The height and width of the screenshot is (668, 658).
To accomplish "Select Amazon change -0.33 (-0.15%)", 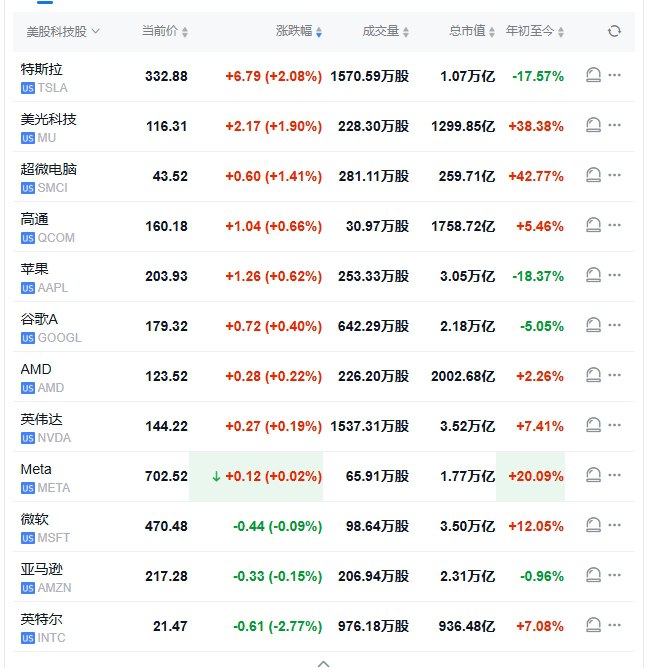I will (277, 576).
